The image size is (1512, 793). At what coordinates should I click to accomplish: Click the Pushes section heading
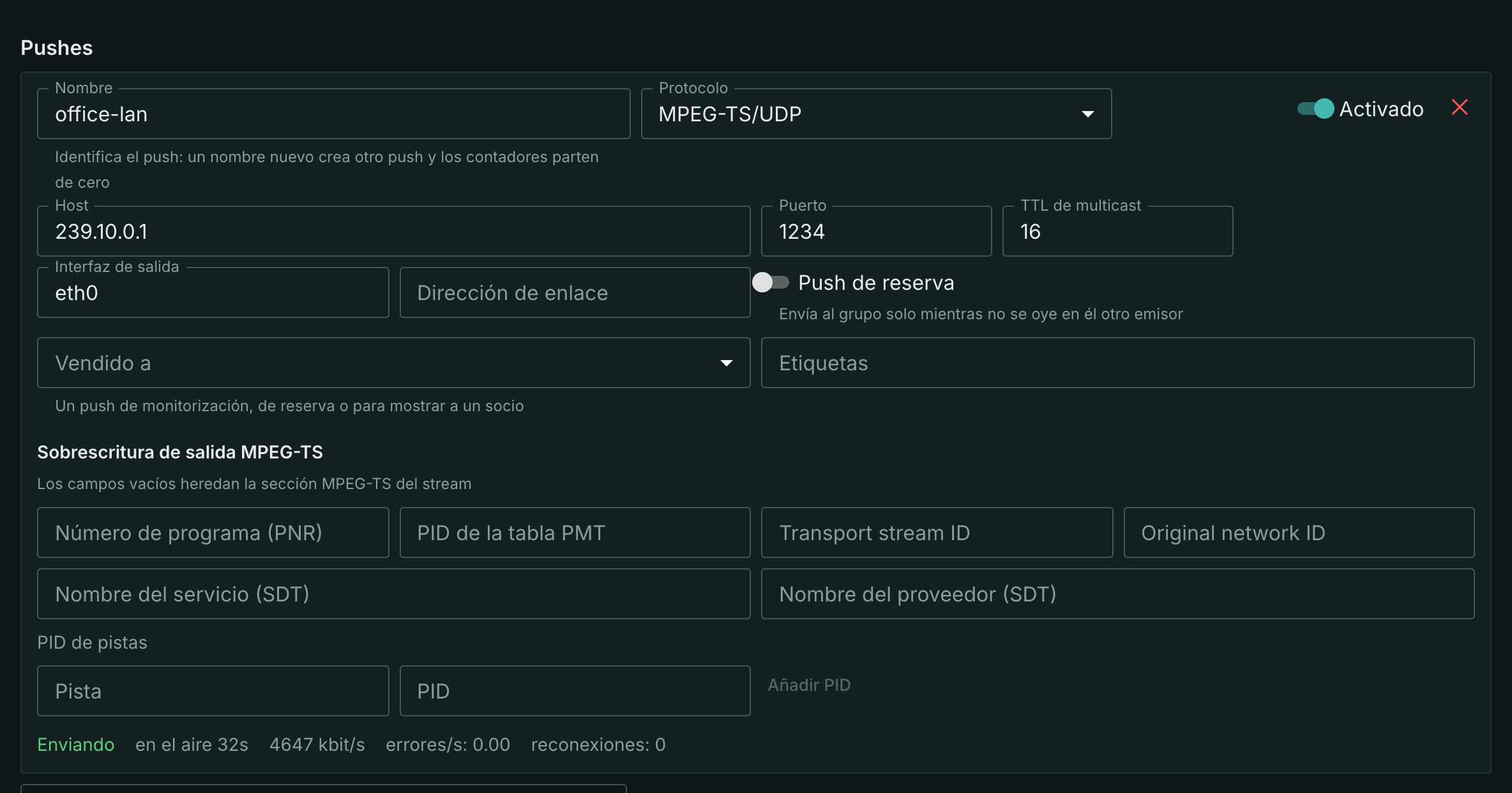coord(57,48)
